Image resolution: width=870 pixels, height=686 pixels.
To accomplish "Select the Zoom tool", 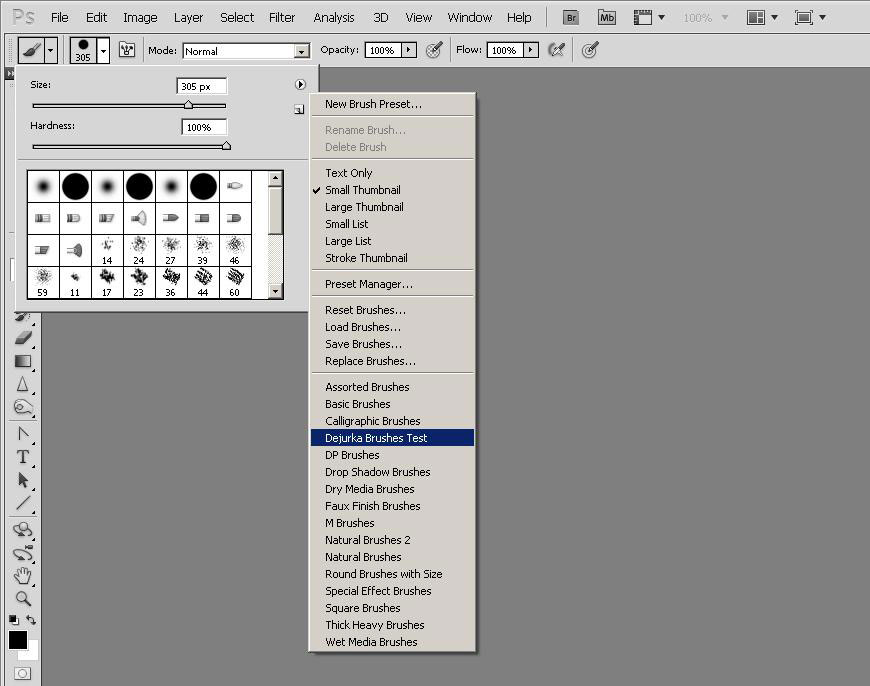I will [22, 599].
